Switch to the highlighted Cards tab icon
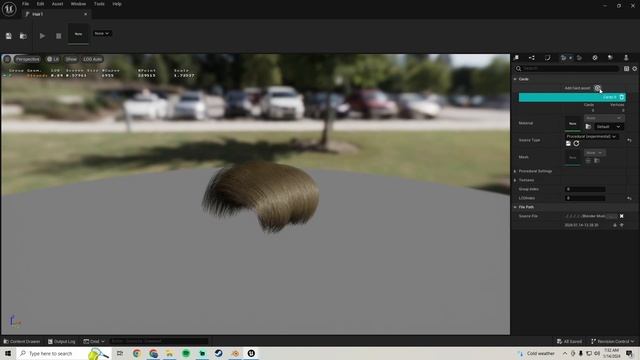The image size is (640, 360). [564, 58]
